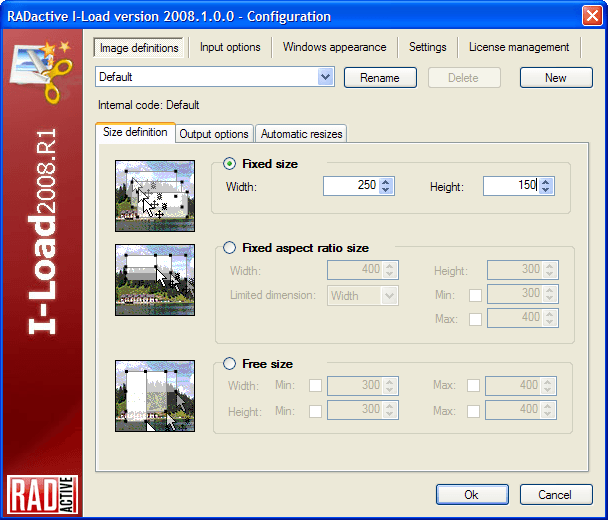Click the disabled Delete button
Image resolution: width=608 pixels, height=520 pixels.
[464, 78]
